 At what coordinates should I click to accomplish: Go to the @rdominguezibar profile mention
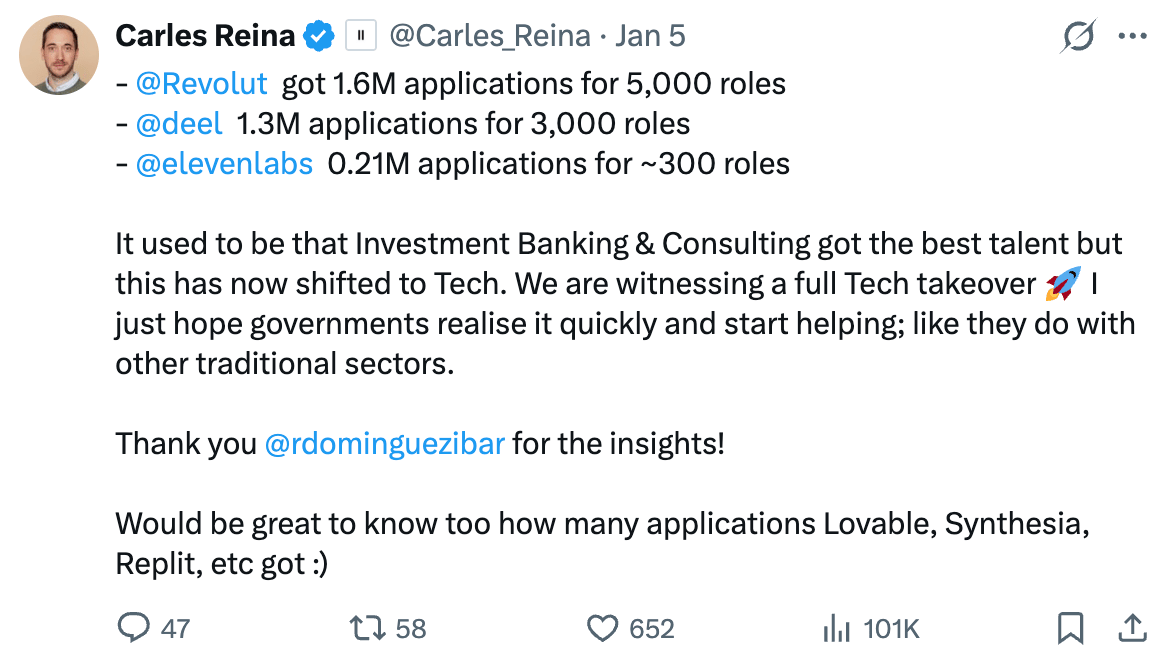pyautogui.click(x=384, y=443)
